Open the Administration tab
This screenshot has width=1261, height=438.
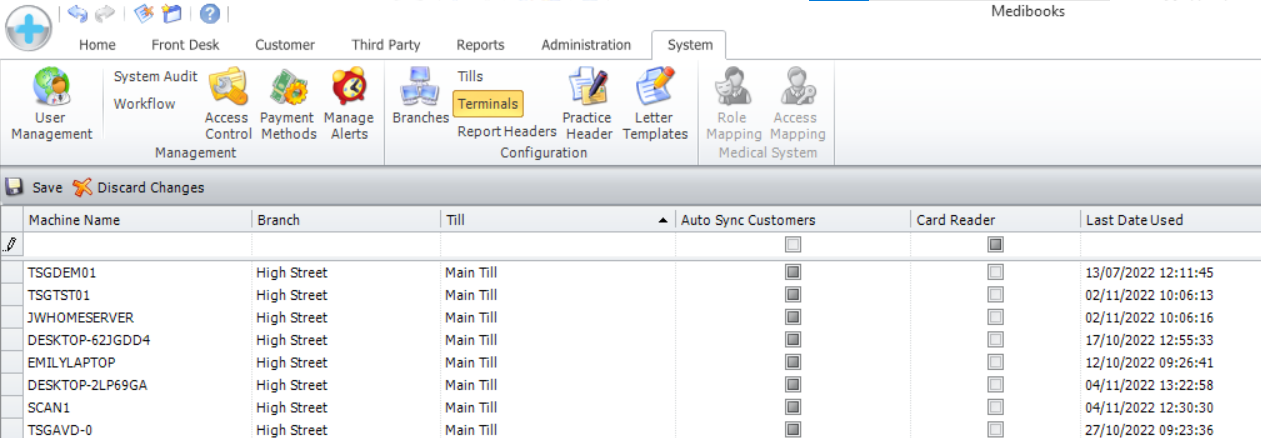point(586,45)
